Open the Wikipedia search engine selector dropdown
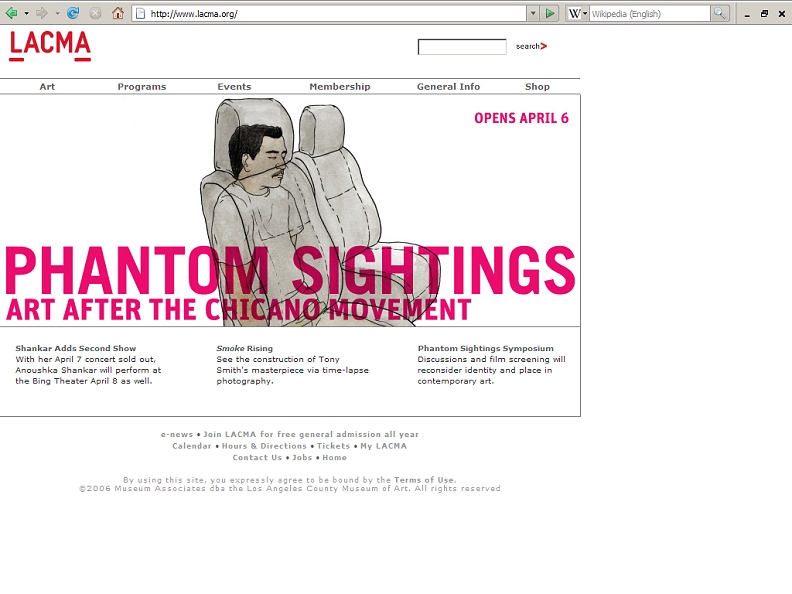Image resolution: width=792 pixels, height=594 pixels. (x=578, y=14)
